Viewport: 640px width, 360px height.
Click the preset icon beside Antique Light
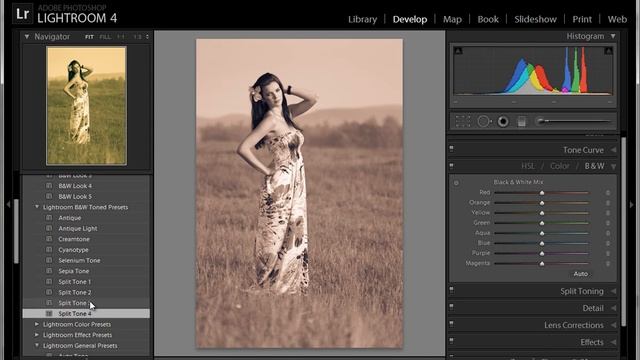click(49, 229)
